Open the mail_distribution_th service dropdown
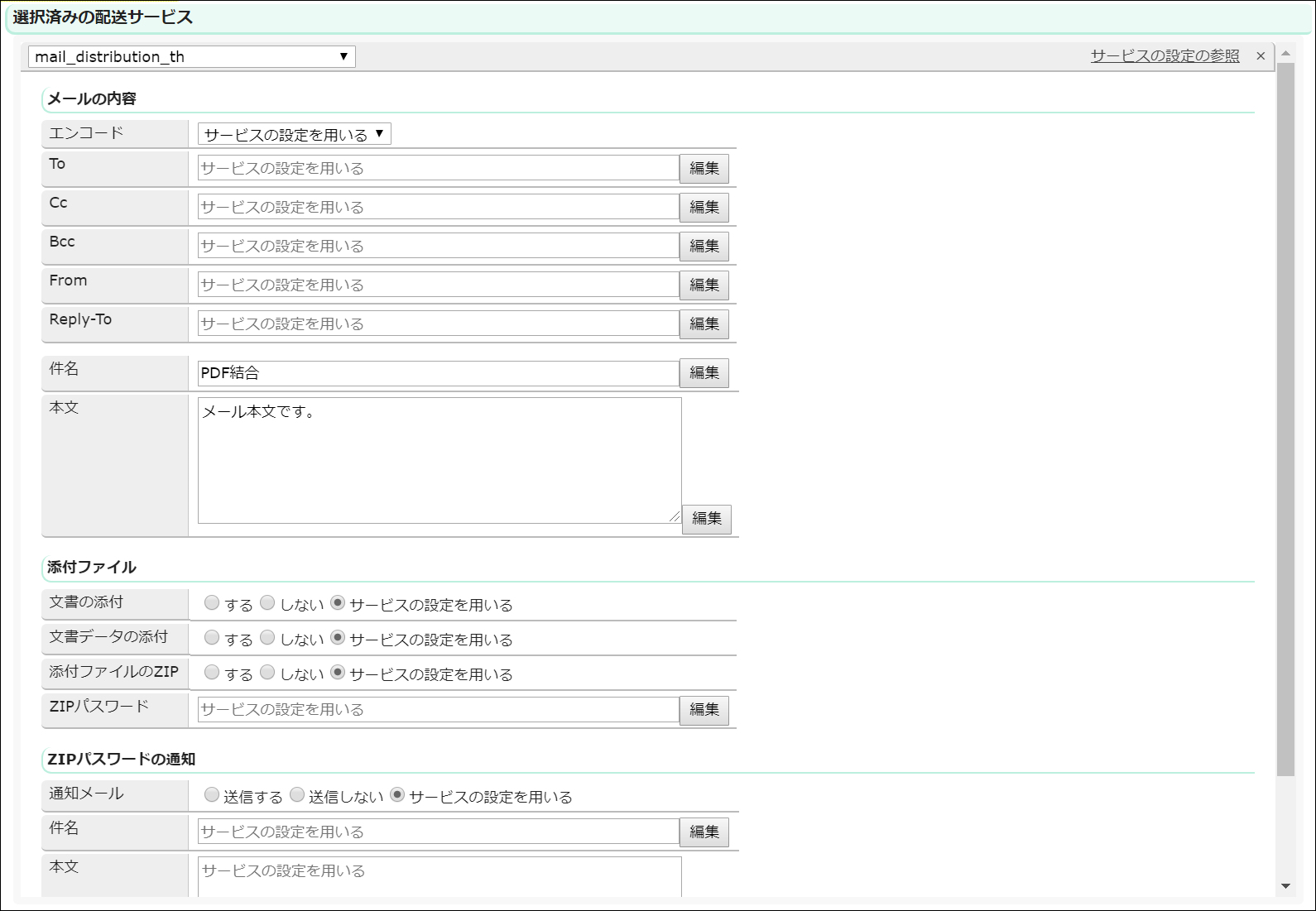1316x911 pixels. (x=191, y=56)
